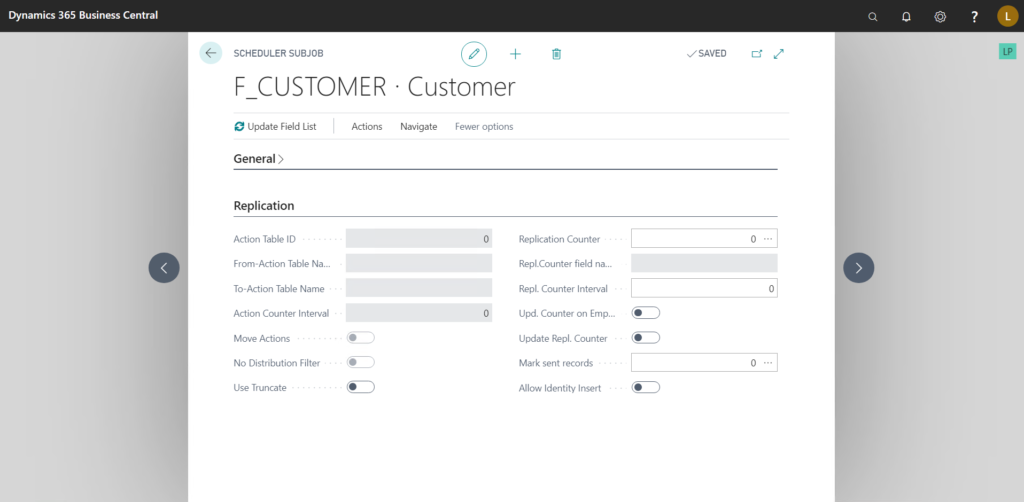The height and width of the screenshot is (502, 1024).
Task: Open Mark sent records lookup ellipsis
Action: (768, 363)
